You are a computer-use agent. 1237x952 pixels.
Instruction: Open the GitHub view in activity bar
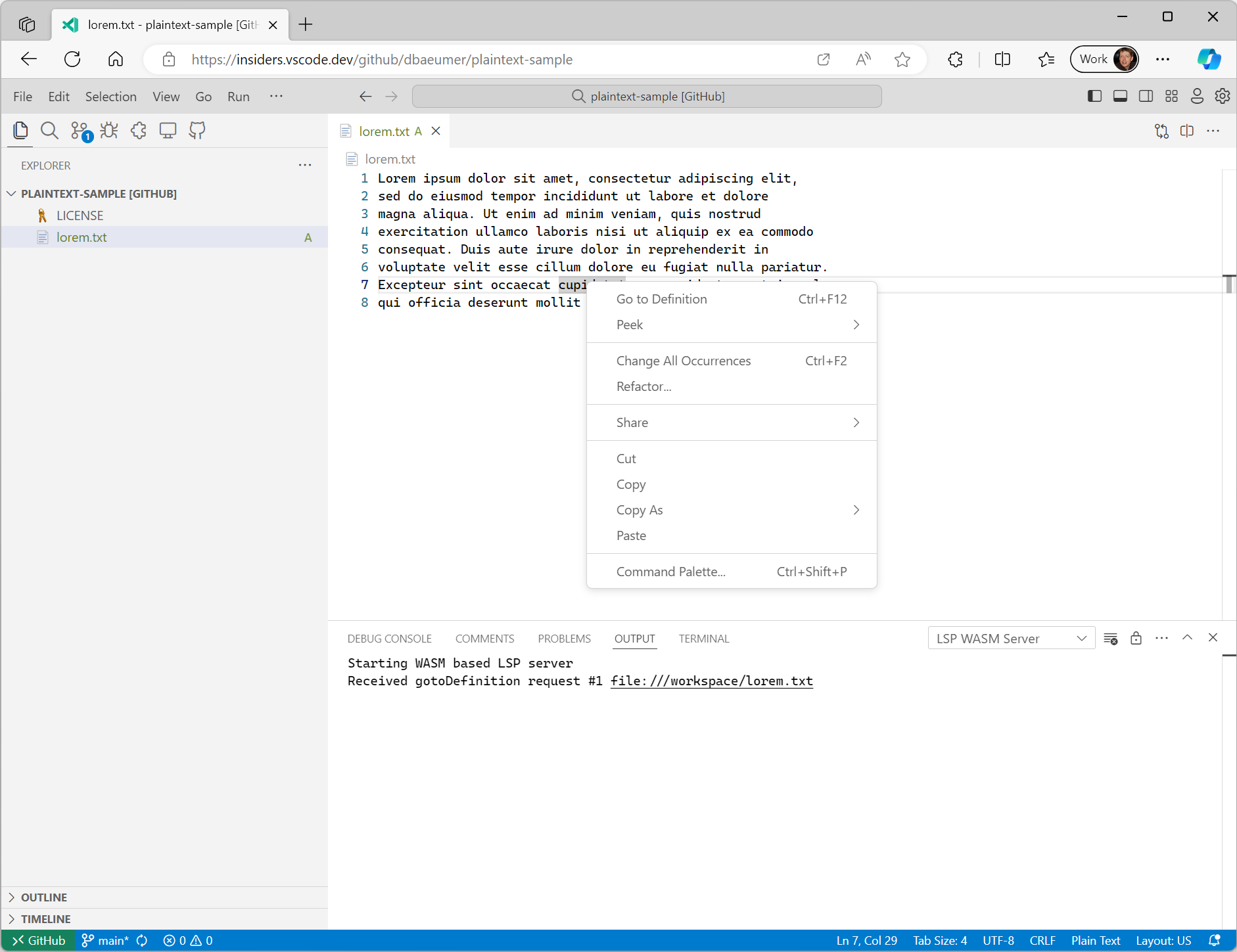click(197, 130)
